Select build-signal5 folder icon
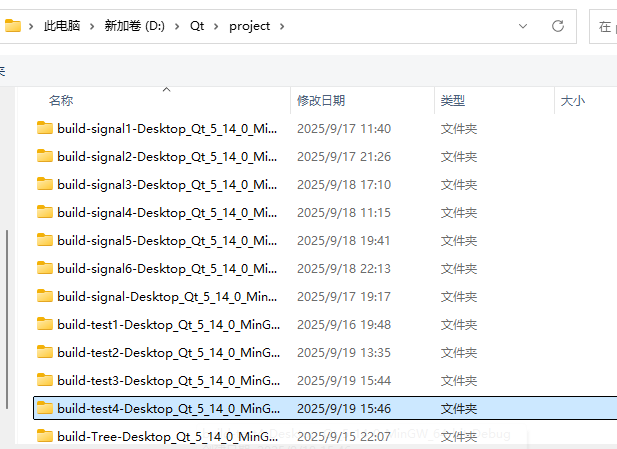 click(45, 240)
